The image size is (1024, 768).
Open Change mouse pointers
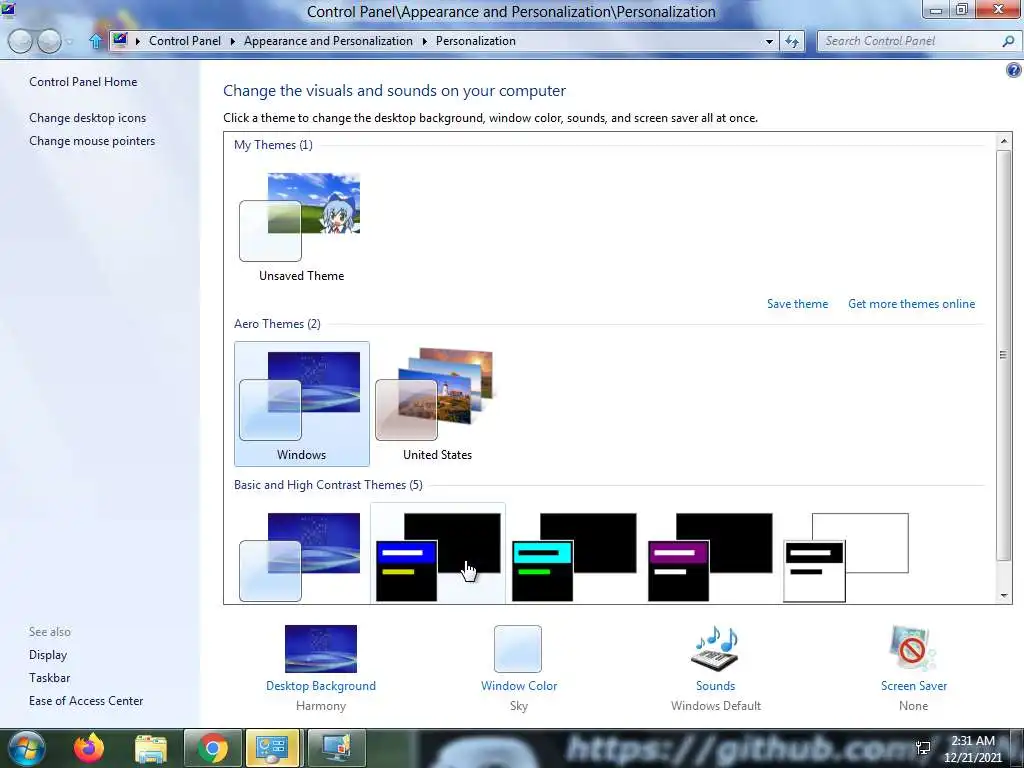click(92, 140)
